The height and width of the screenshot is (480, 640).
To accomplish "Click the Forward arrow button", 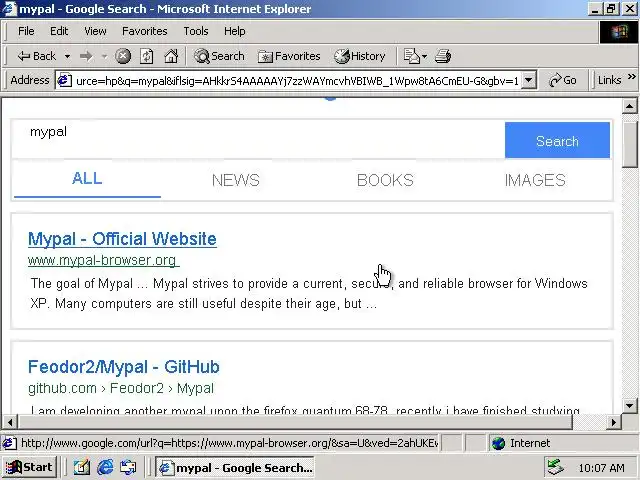I will (x=86, y=56).
